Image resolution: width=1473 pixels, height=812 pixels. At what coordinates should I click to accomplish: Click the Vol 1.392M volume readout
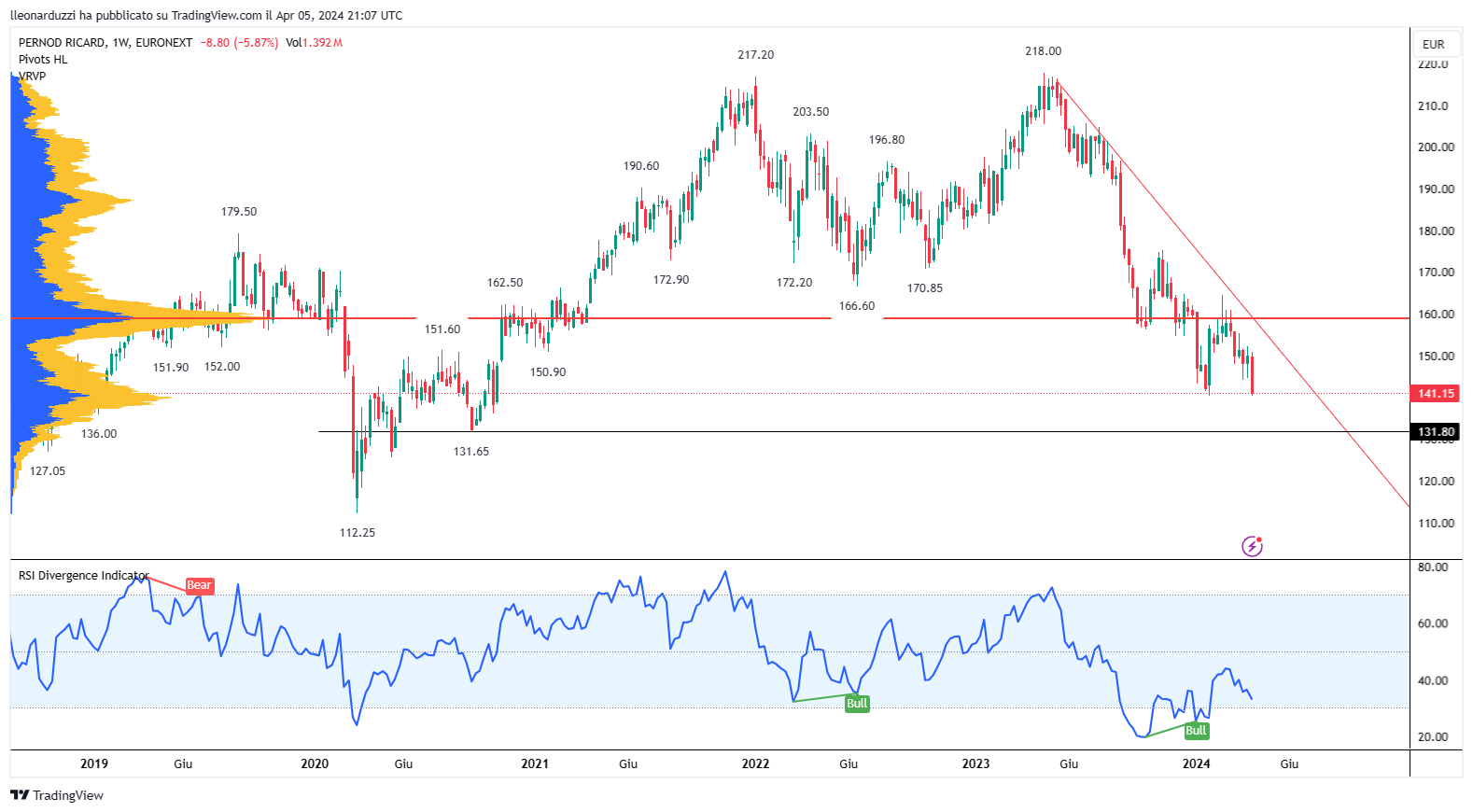tap(314, 43)
